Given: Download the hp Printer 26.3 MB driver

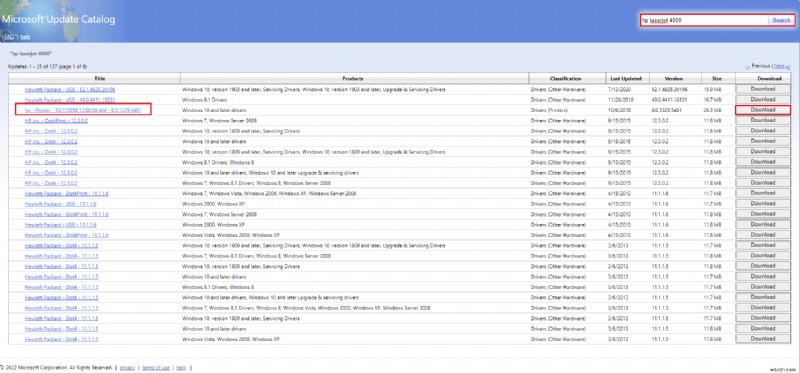Looking at the screenshot, I should (x=763, y=110).
